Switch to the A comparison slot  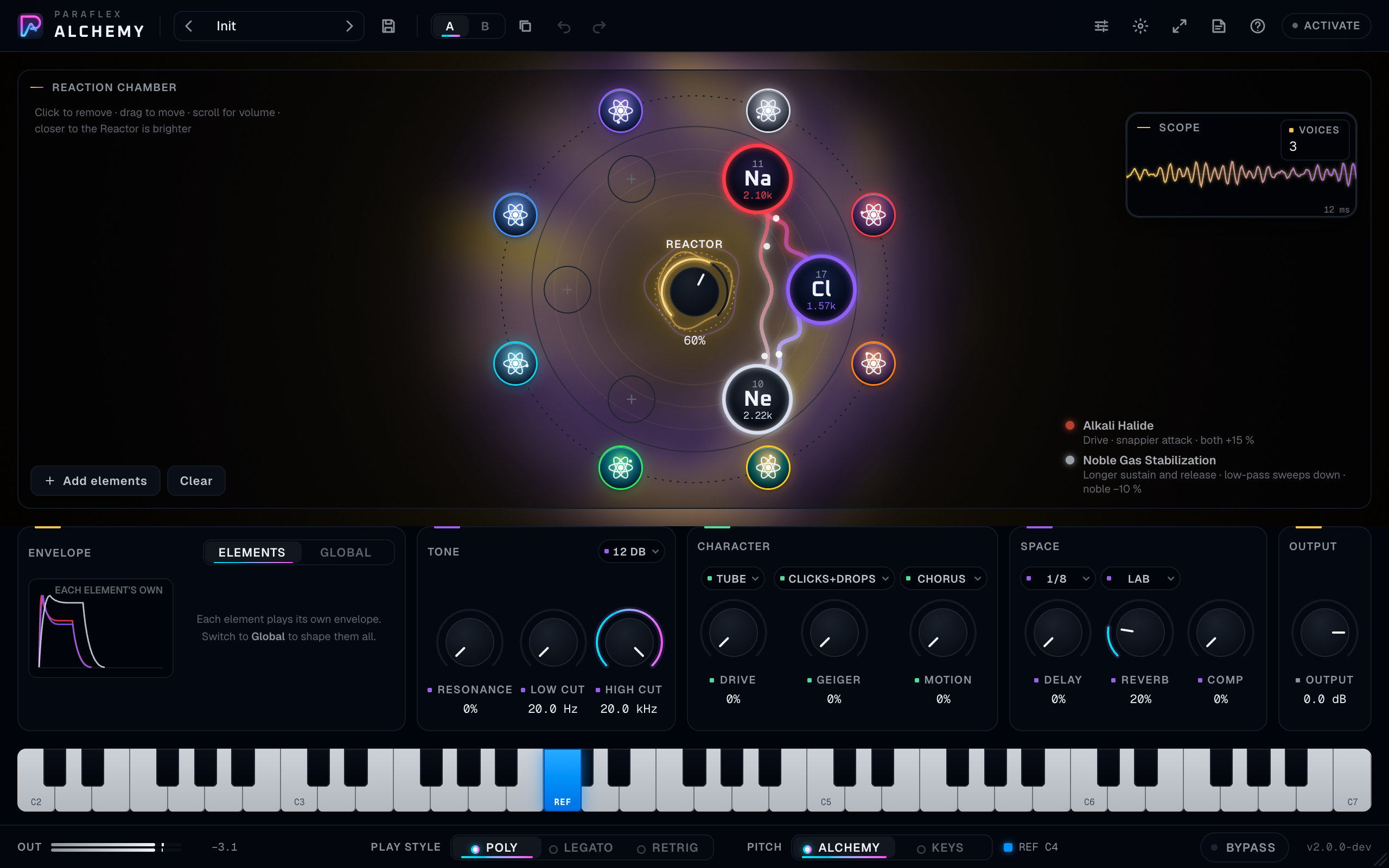point(450,26)
